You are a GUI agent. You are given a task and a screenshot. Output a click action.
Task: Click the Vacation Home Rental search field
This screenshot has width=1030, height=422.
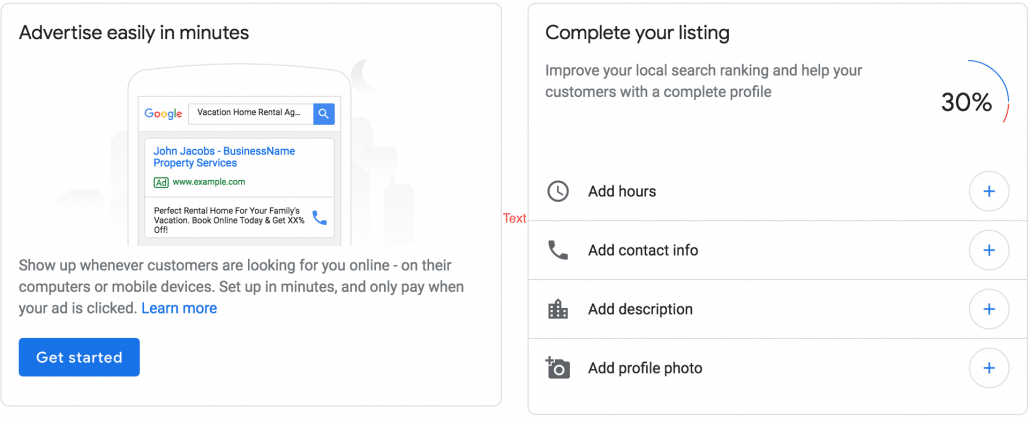pyautogui.click(x=250, y=114)
